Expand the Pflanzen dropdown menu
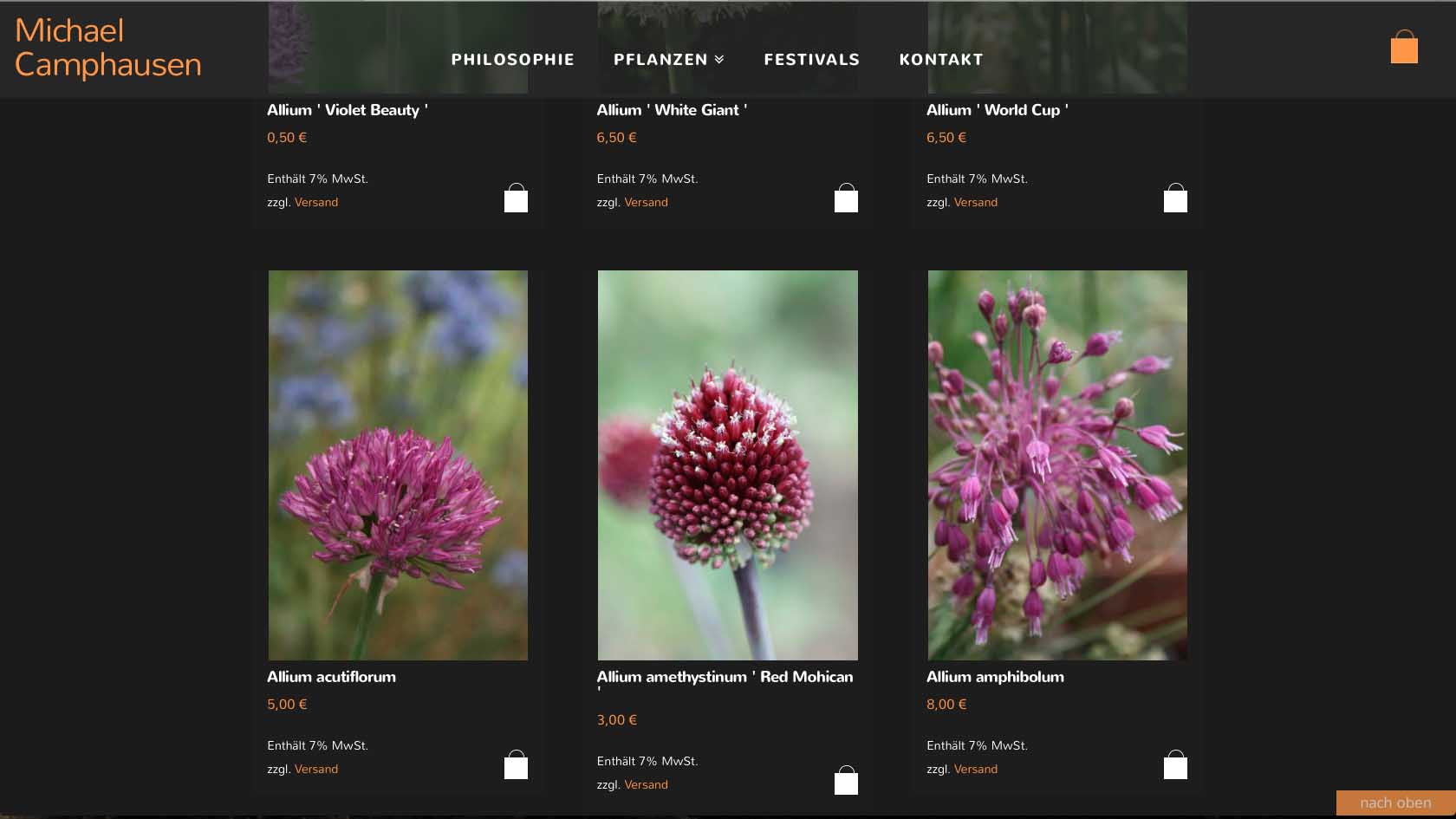Image resolution: width=1456 pixels, height=819 pixels. click(668, 60)
